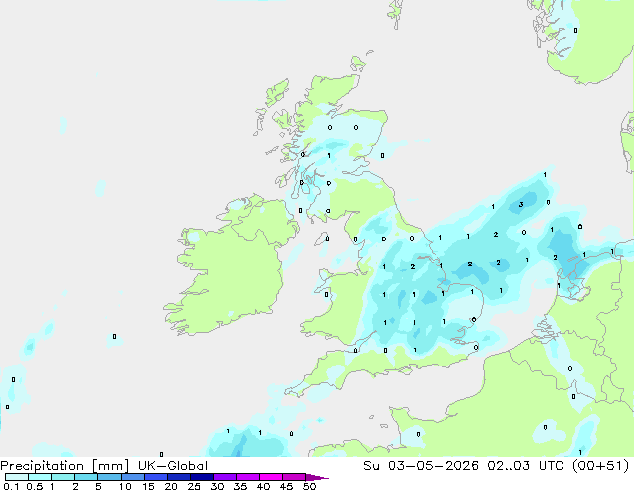Click the center of Ireland on map
634x490 pixels.
[x=228, y=269]
